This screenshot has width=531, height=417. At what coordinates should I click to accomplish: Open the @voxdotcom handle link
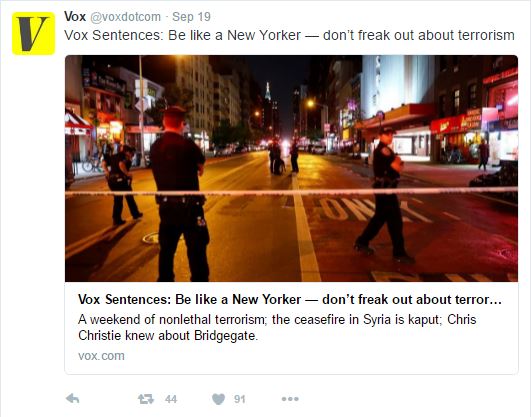pos(126,17)
